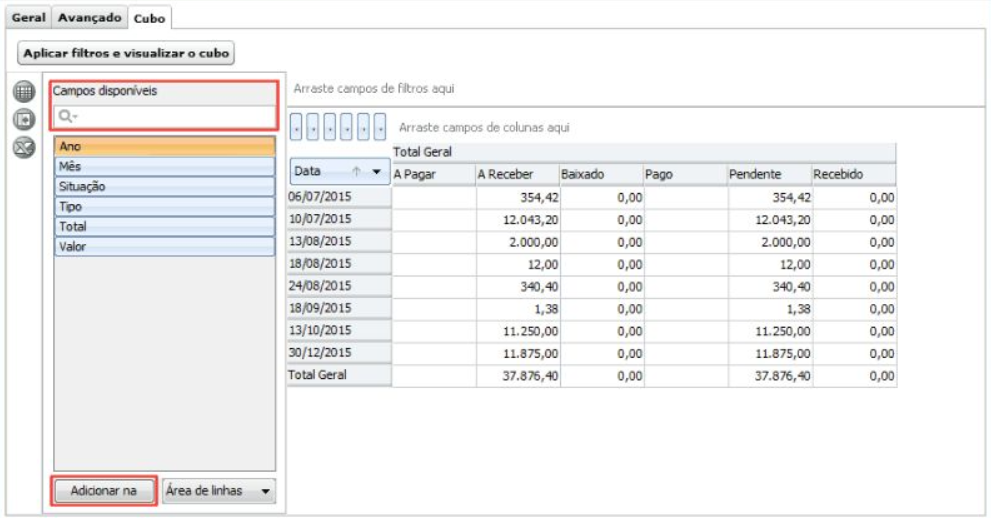
Task: Open the 'Área de linhas' dropdown
Action: coord(219,491)
